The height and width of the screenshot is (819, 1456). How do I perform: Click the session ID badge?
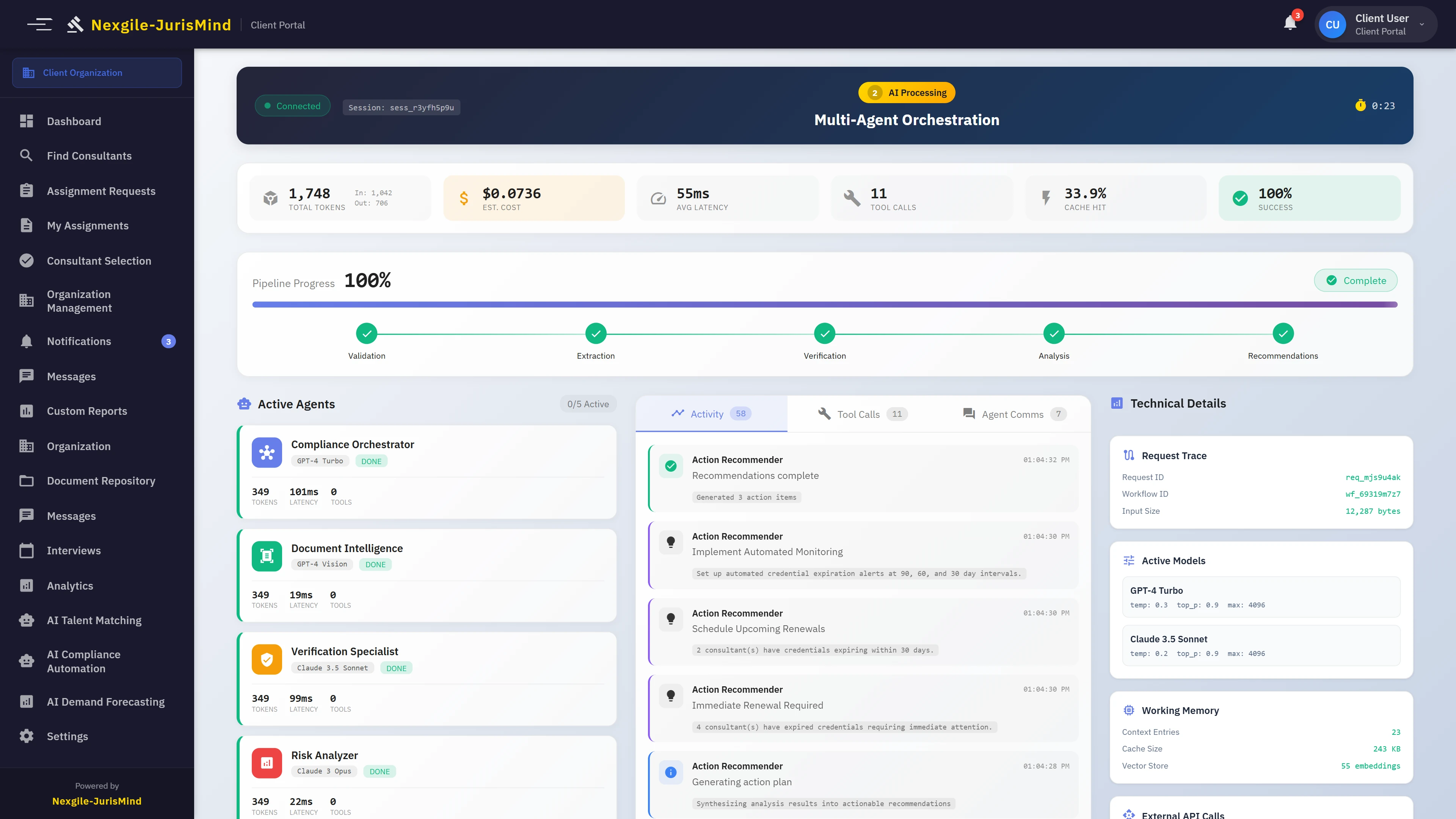pos(401,107)
